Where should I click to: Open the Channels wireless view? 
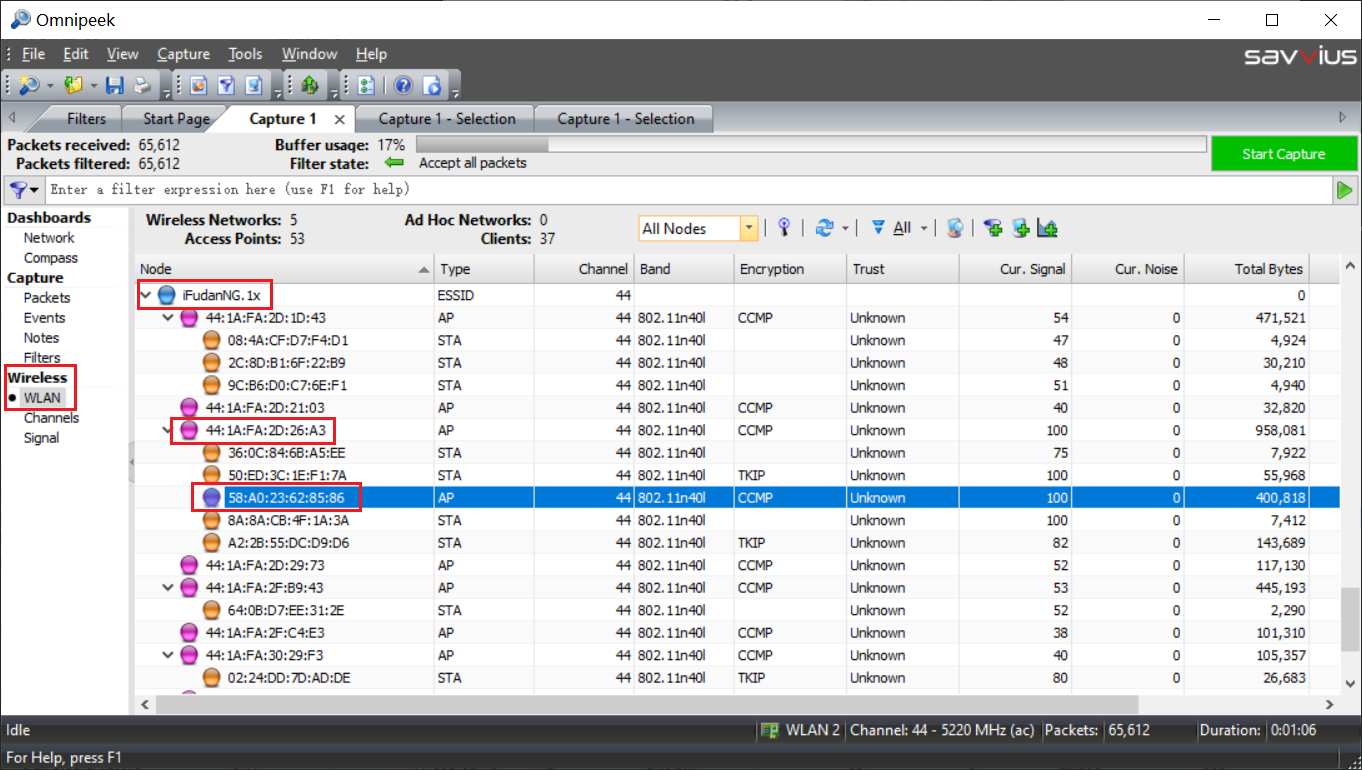(x=51, y=418)
